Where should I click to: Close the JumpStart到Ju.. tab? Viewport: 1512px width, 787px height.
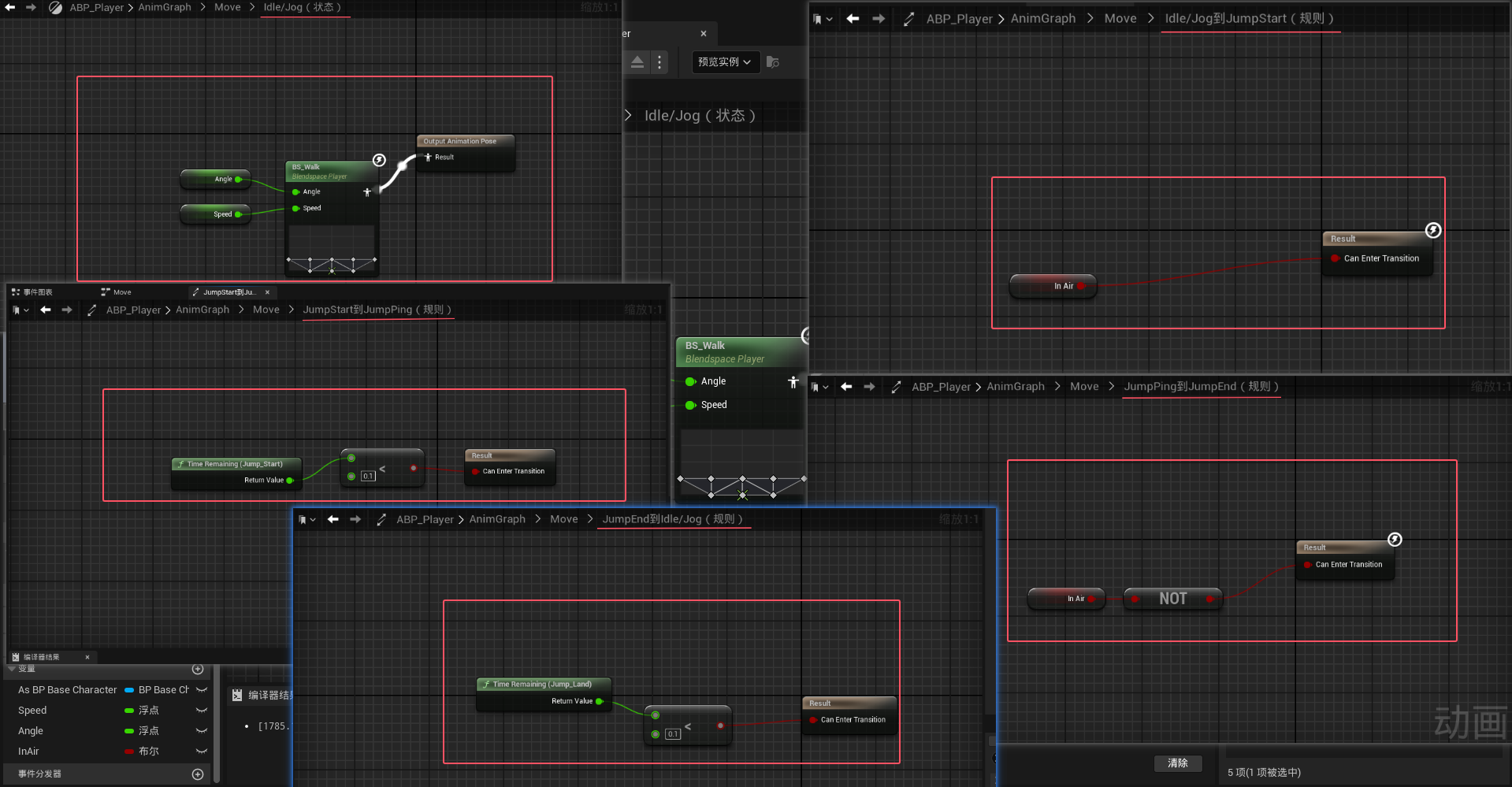click(x=267, y=292)
